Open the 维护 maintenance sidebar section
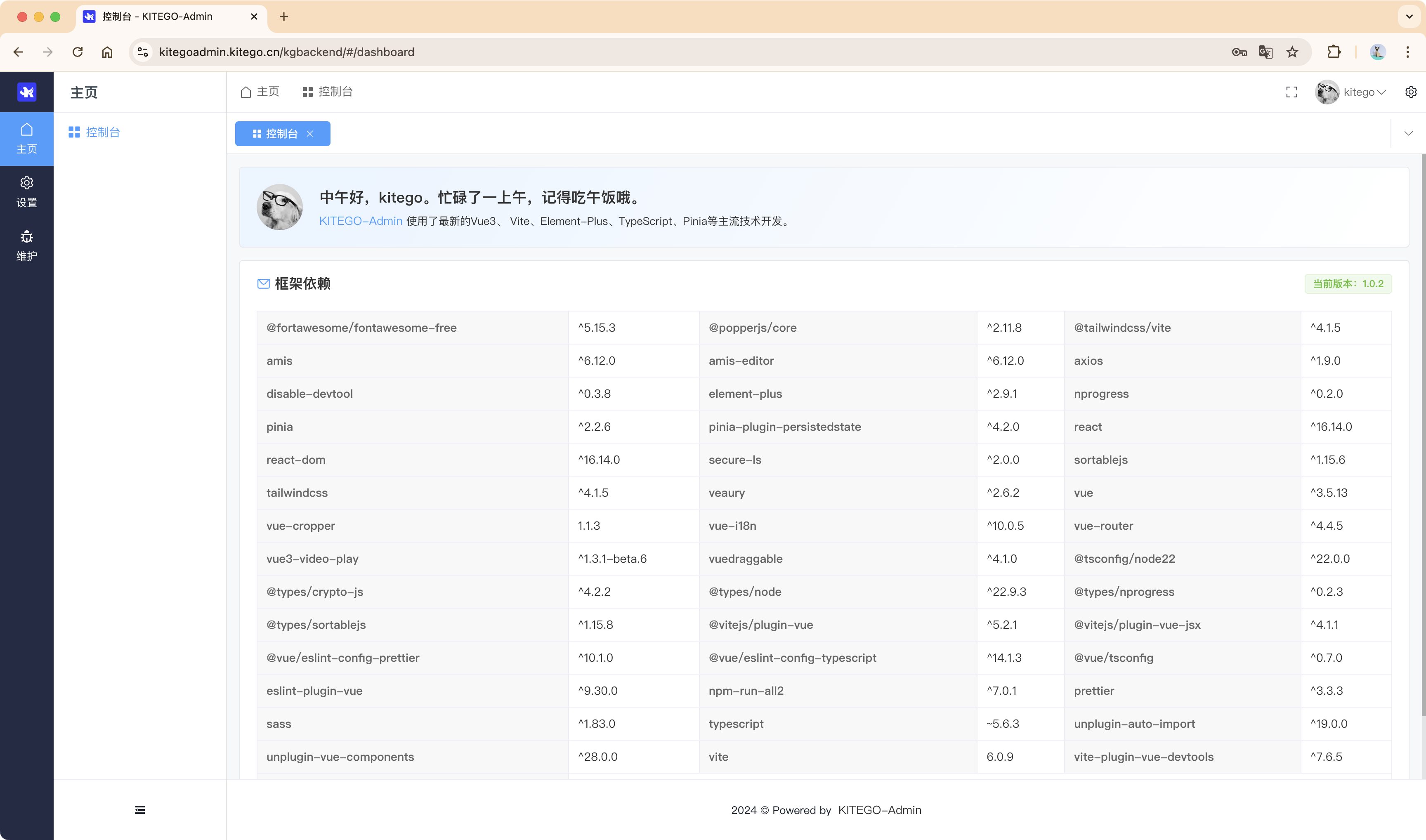The height and width of the screenshot is (840, 1426). (26, 245)
